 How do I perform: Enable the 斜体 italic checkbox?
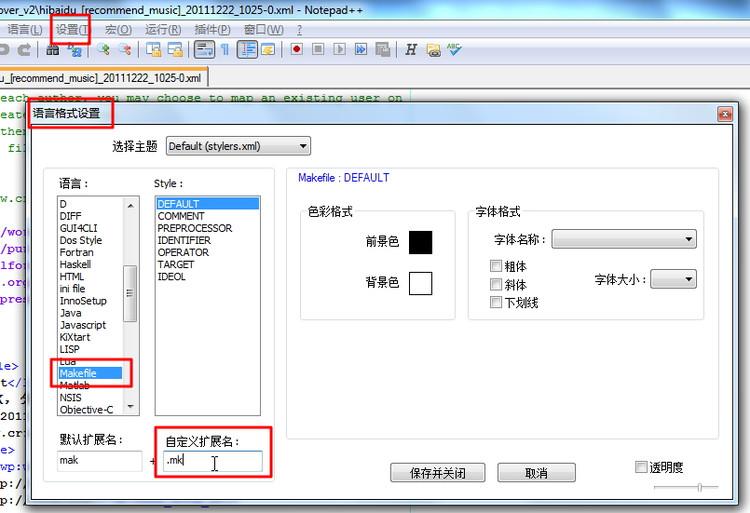[x=496, y=284]
